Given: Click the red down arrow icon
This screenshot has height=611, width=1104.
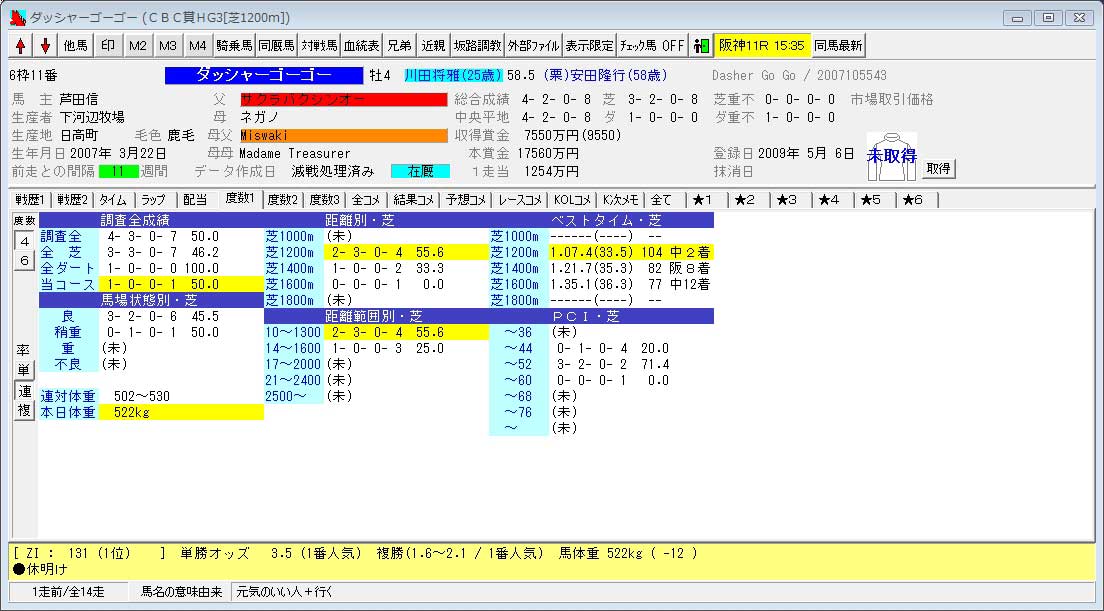Looking at the screenshot, I should click(45, 46).
